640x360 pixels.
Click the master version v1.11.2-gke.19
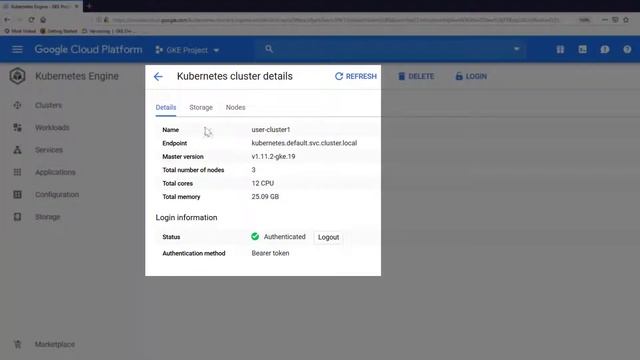[273, 156]
